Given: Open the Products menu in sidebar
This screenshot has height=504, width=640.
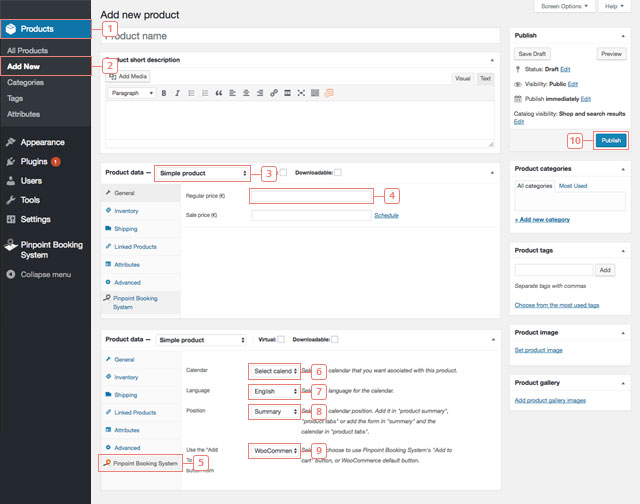Looking at the screenshot, I should 46,29.
